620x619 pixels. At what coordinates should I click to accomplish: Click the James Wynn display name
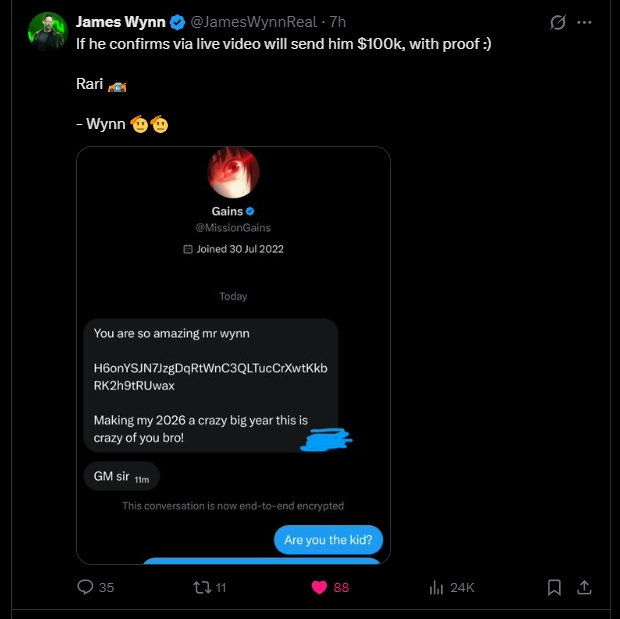[121, 22]
